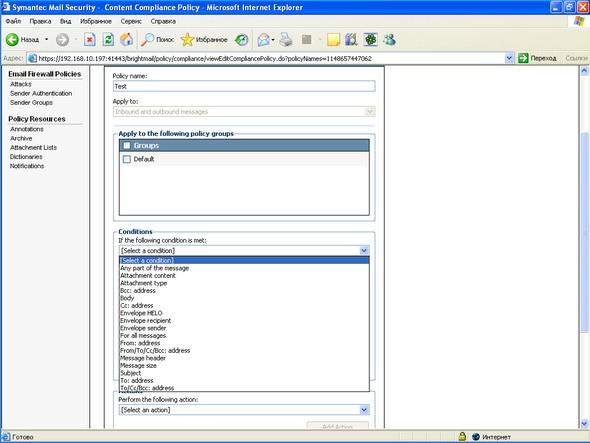Image resolution: width=590 pixels, height=443 pixels.
Task: Open Attacks in Email Firewall Policies
Action: [21, 84]
